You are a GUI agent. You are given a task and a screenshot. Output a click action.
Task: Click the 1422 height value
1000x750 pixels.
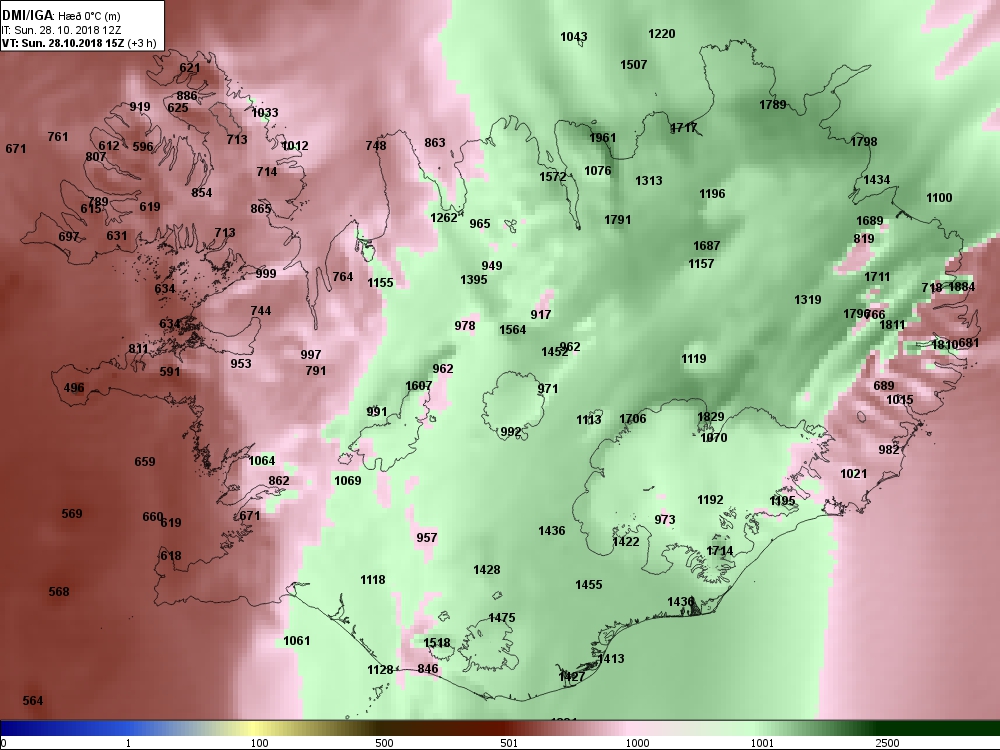coord(626,541)
